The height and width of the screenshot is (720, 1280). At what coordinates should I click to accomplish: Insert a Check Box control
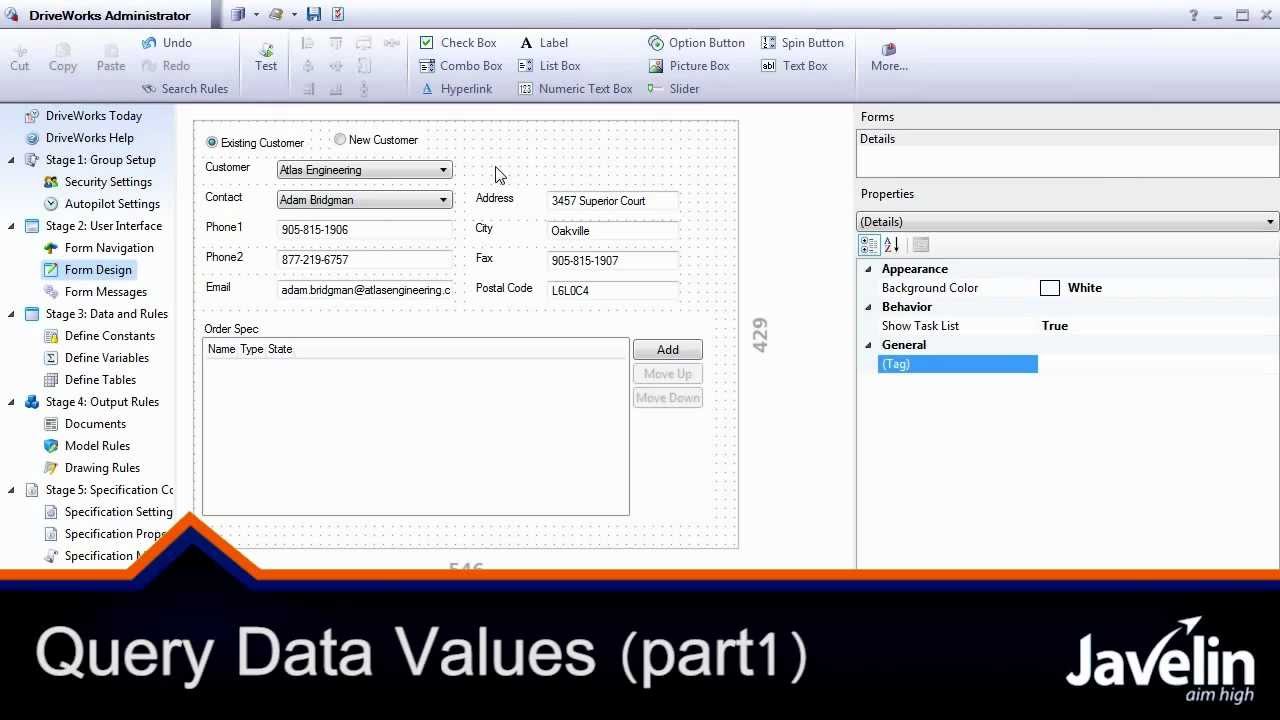[x=458, y=43]
